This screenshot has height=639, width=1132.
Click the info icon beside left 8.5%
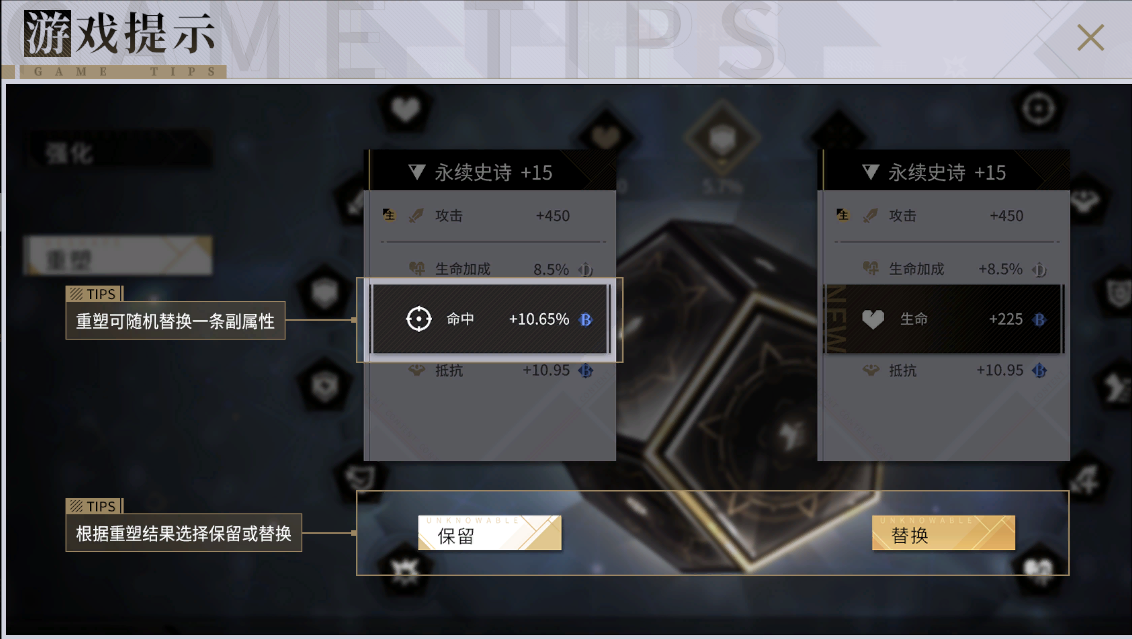(x=585, y=269)
